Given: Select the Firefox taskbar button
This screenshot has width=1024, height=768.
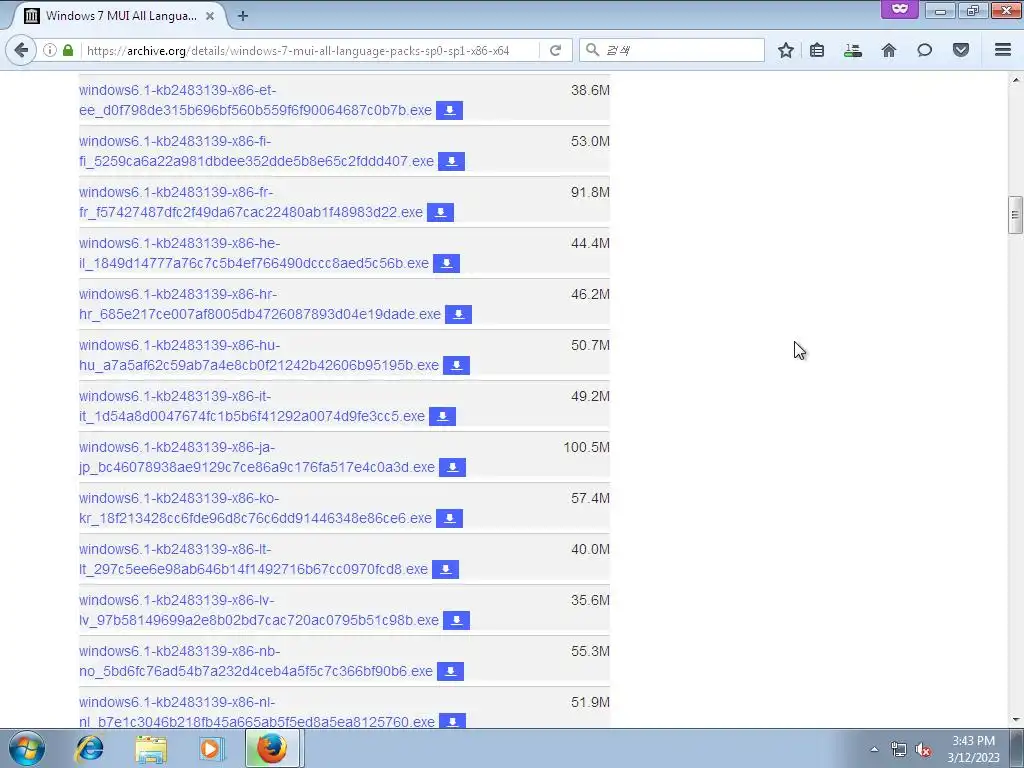Looking at the screenshot, I should click(x=272, y=748).
